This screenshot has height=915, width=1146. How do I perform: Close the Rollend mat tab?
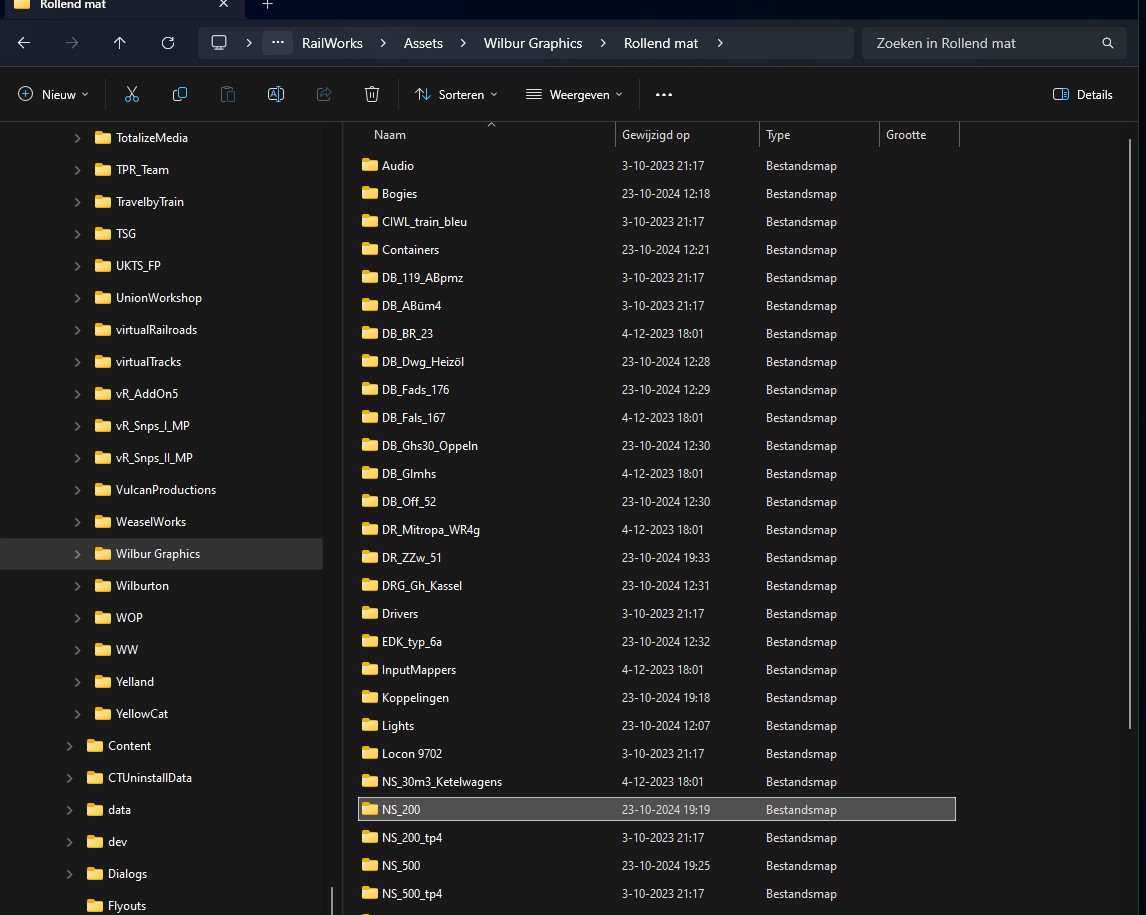coord(224,4)
